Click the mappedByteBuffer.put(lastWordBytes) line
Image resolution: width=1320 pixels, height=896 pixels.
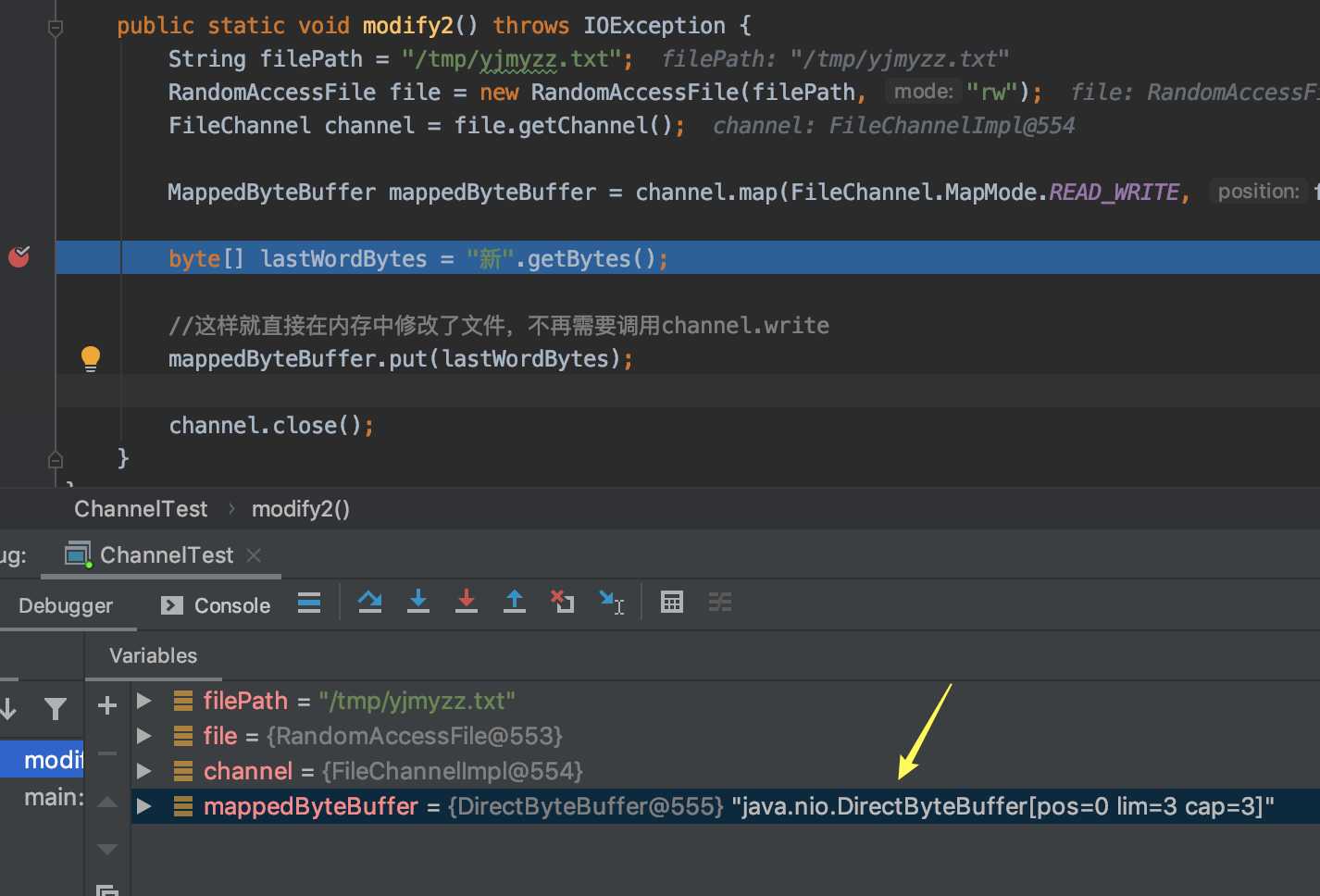[401, 359]
